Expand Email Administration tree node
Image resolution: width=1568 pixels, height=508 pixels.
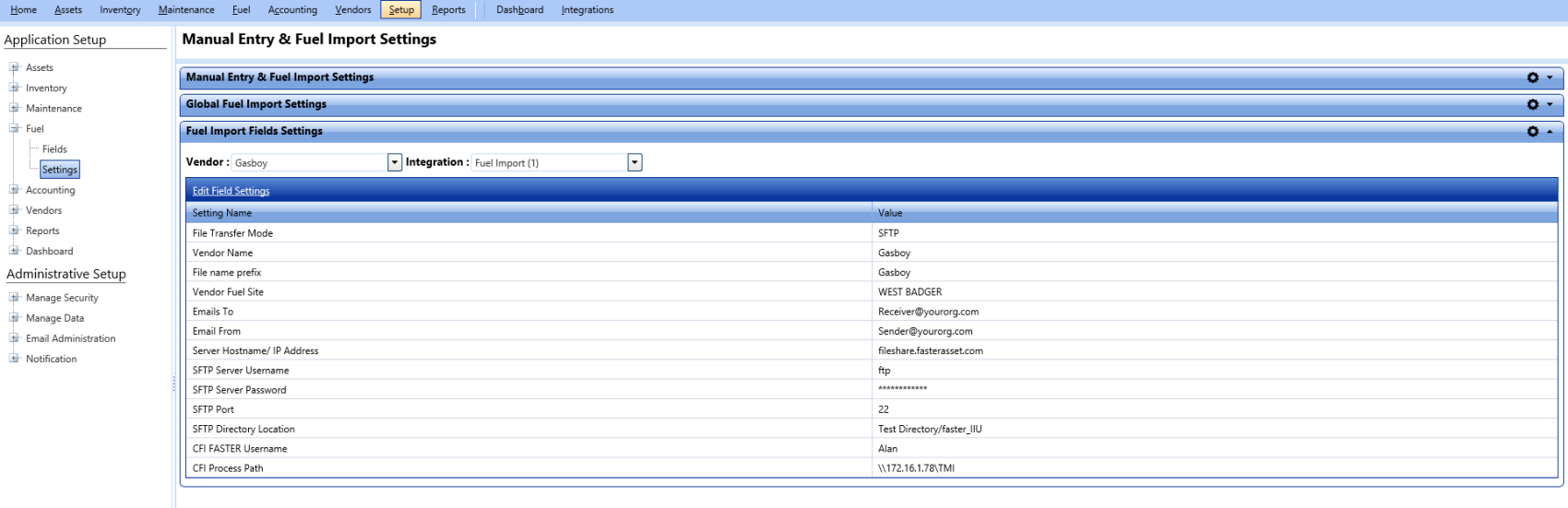tap(14, 337)
